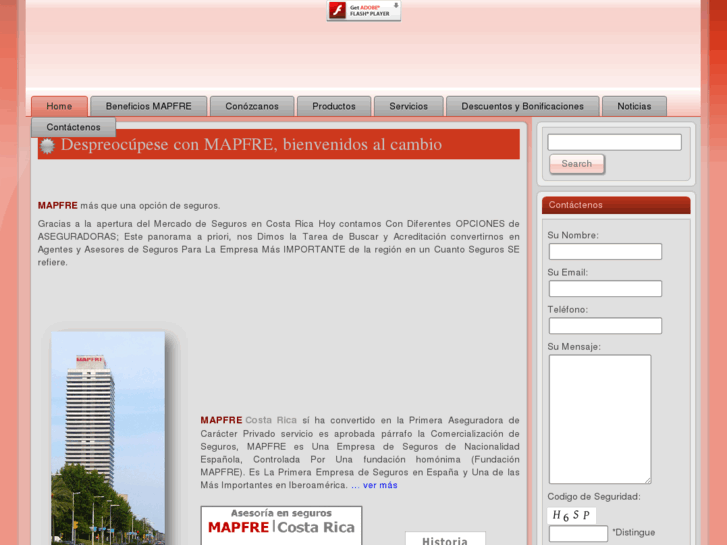
Task: Click the 'Su Mensaje:' label
Action: (574, 346)
